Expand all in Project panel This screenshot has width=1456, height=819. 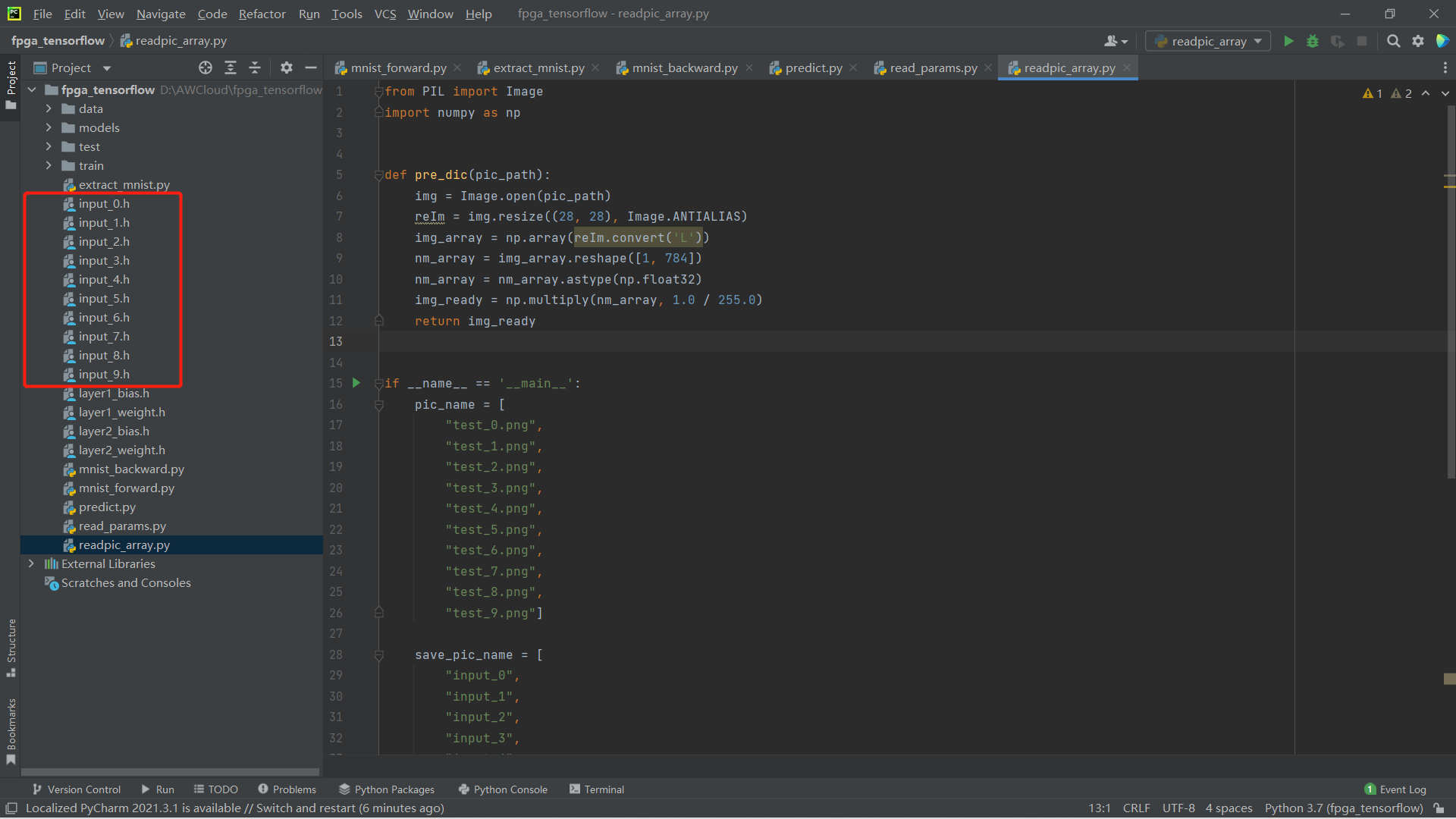[231, 67]
